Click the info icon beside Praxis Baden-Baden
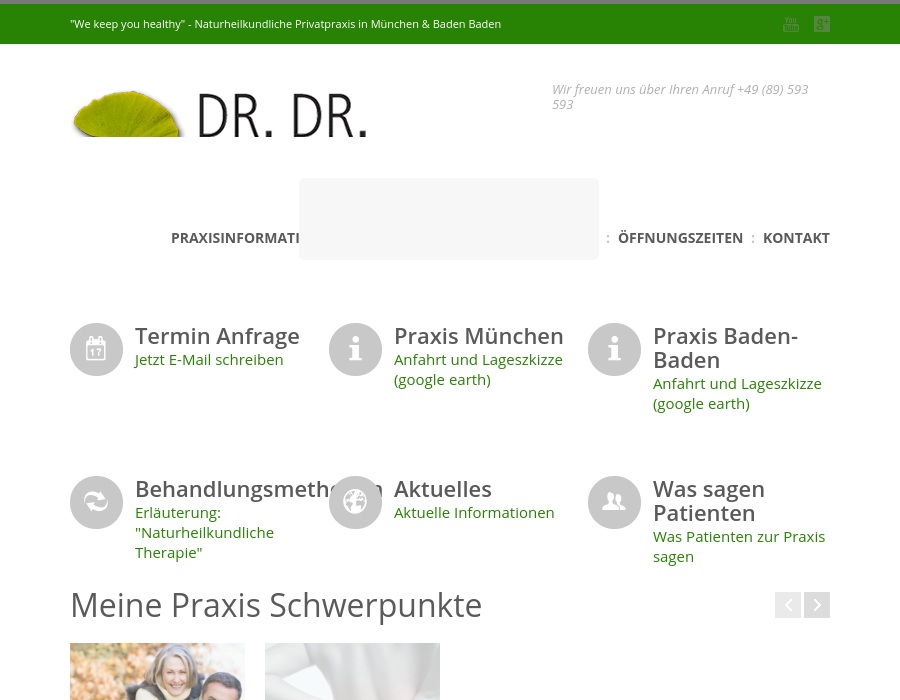900x700 pixels. point(614,349)
